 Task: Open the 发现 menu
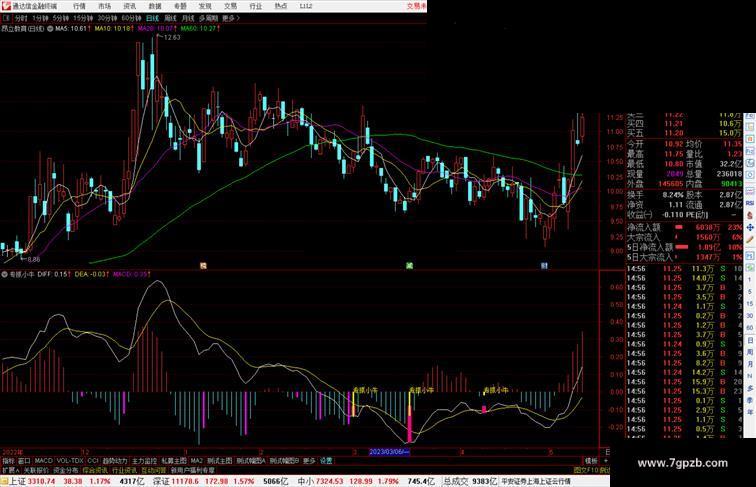coord(205,6)
